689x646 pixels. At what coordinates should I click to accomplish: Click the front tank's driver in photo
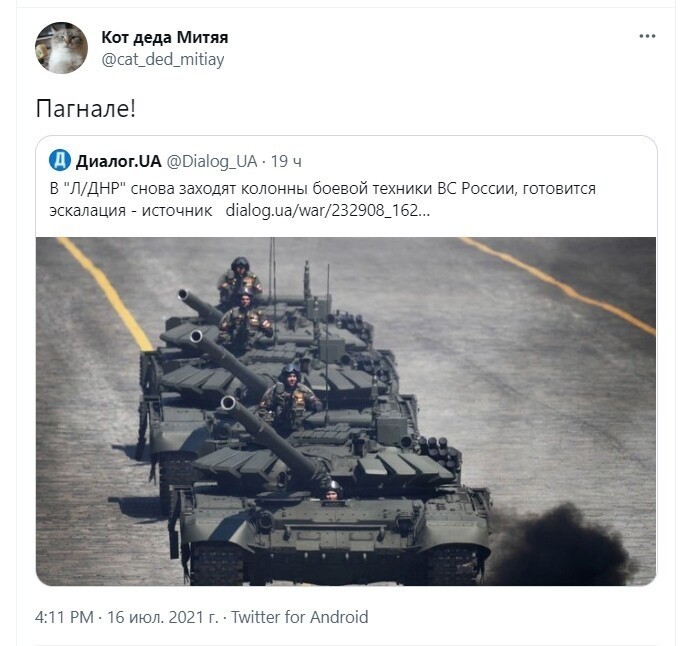click(333, 491)
